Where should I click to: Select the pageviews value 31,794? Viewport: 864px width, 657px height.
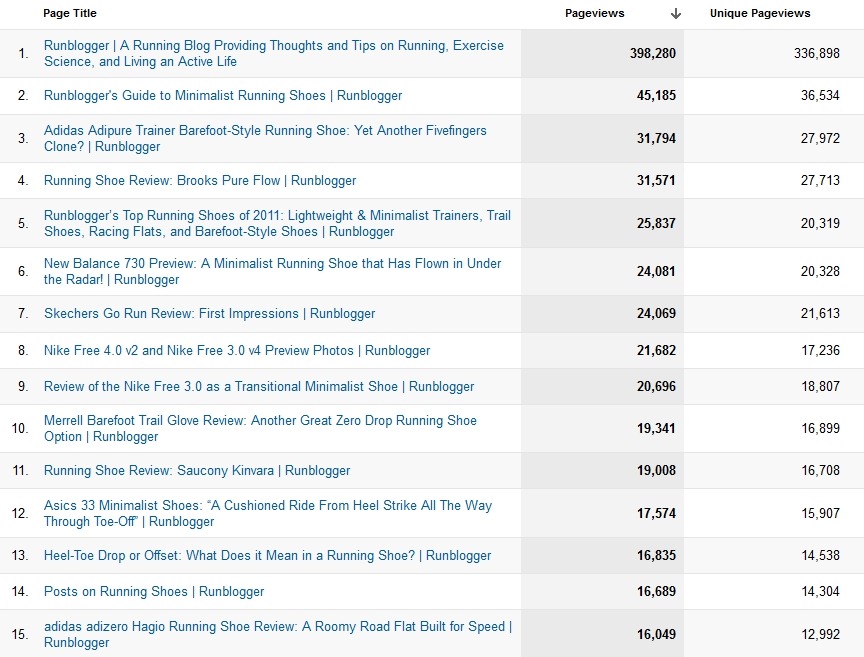pos(656,138)
